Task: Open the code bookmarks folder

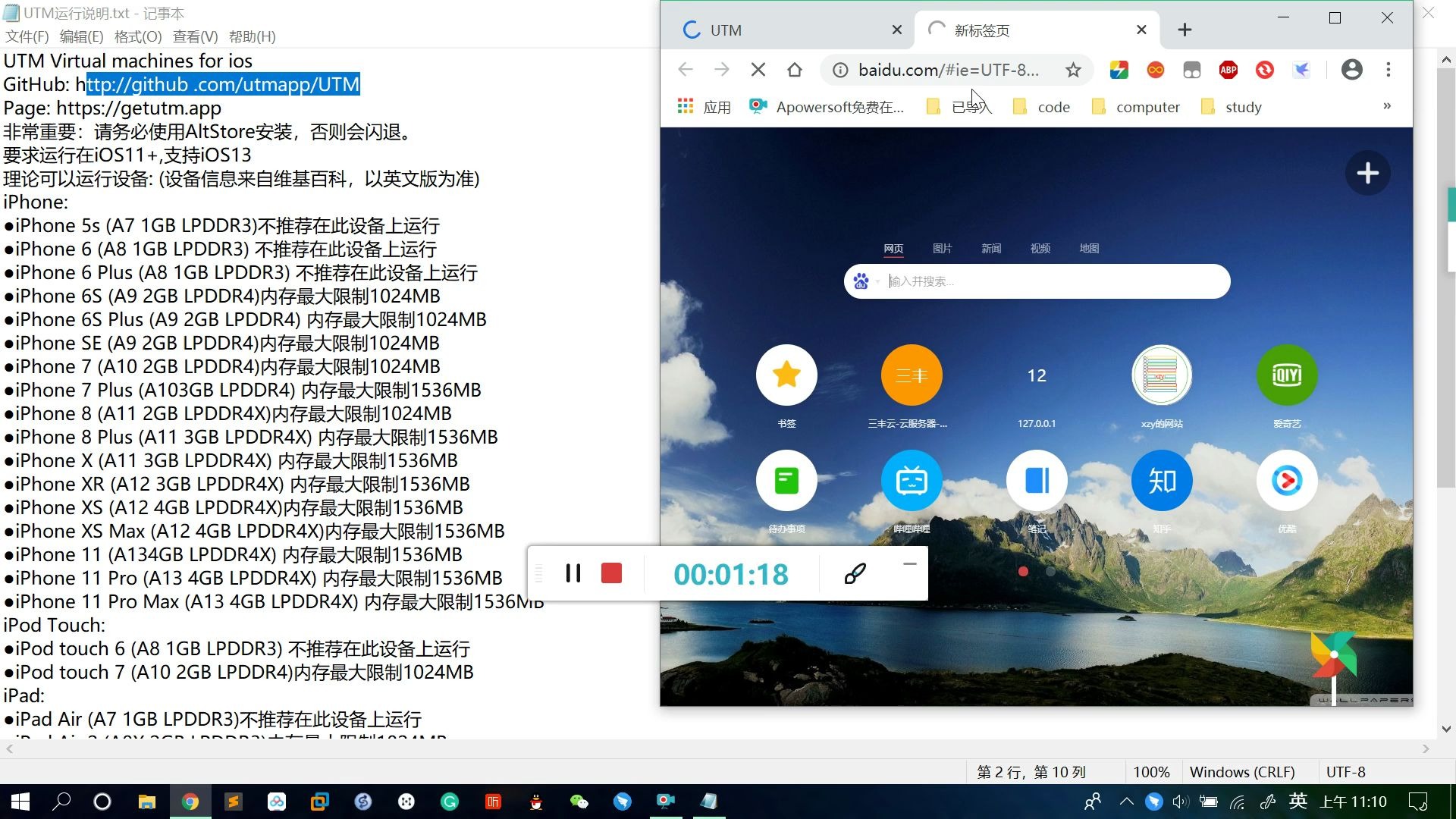Action: pos(1041,107)
